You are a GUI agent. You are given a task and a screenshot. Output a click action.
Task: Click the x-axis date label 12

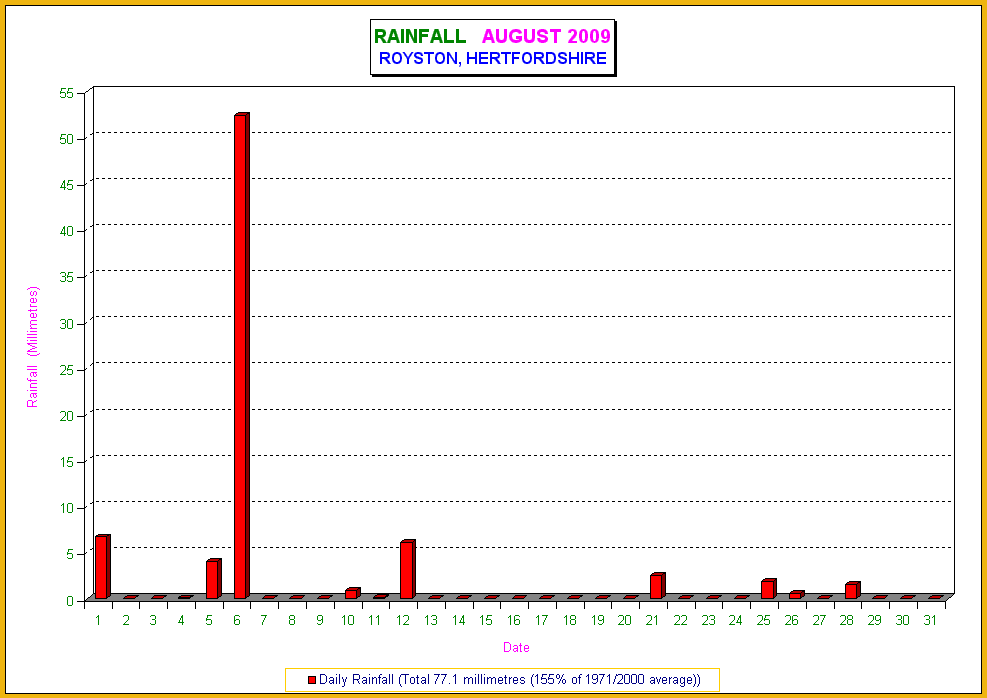pyautogui.click(x=403, y=621)
